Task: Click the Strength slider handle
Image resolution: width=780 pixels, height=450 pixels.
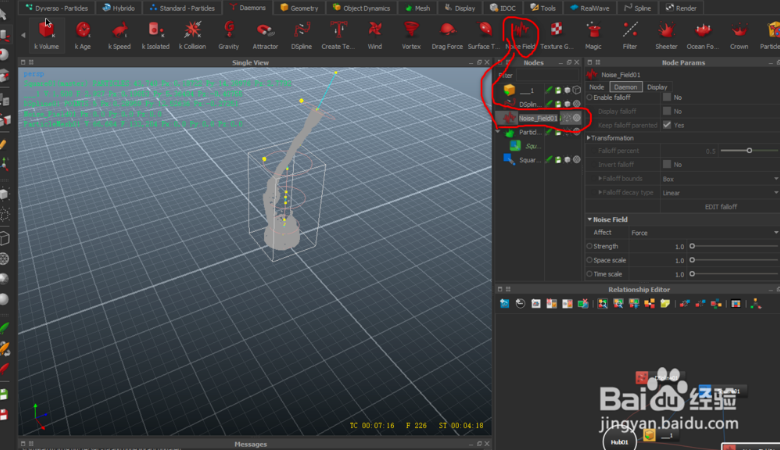Action: 692,246
